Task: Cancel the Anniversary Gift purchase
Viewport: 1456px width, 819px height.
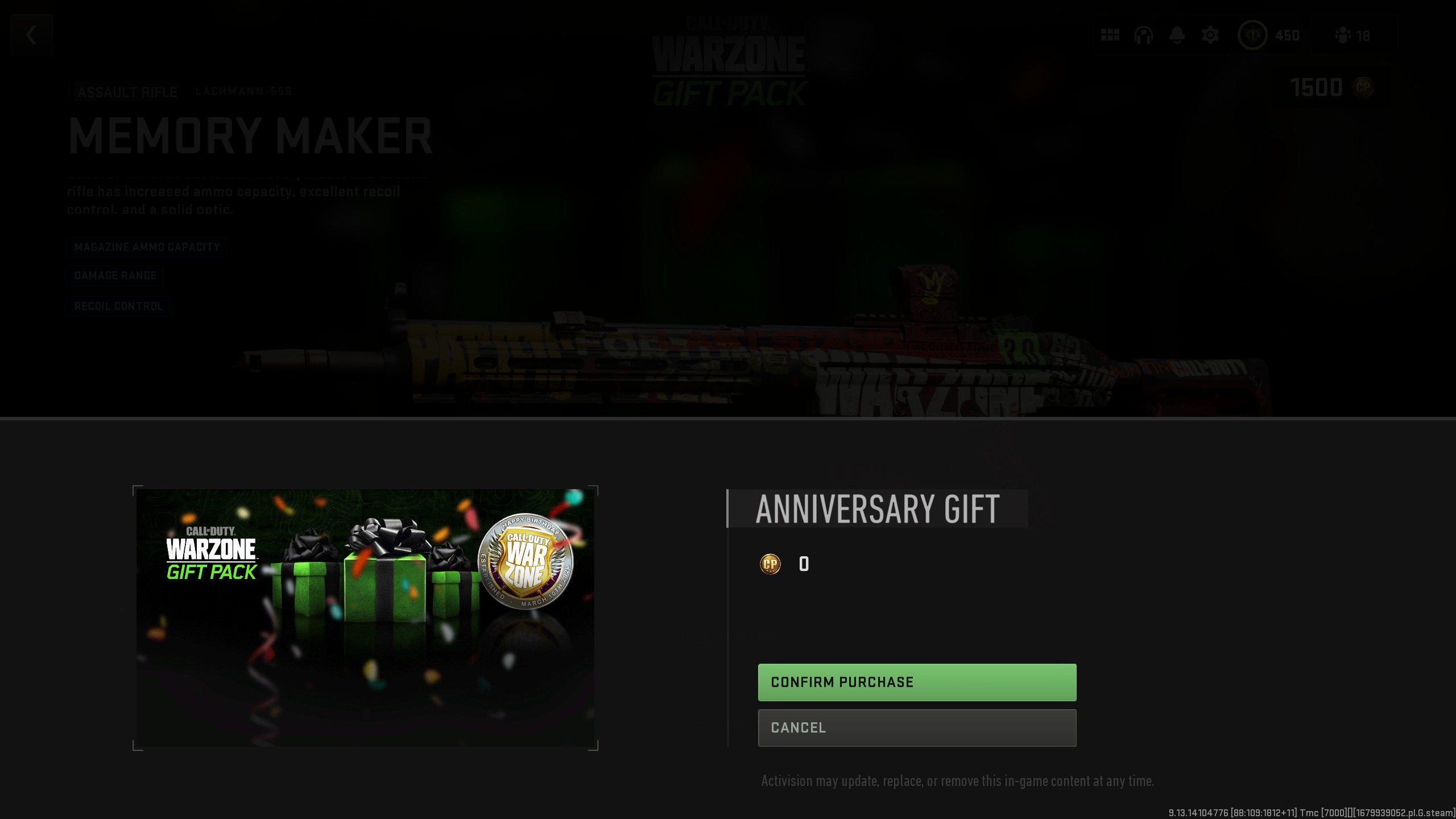Action: (917, 727)
